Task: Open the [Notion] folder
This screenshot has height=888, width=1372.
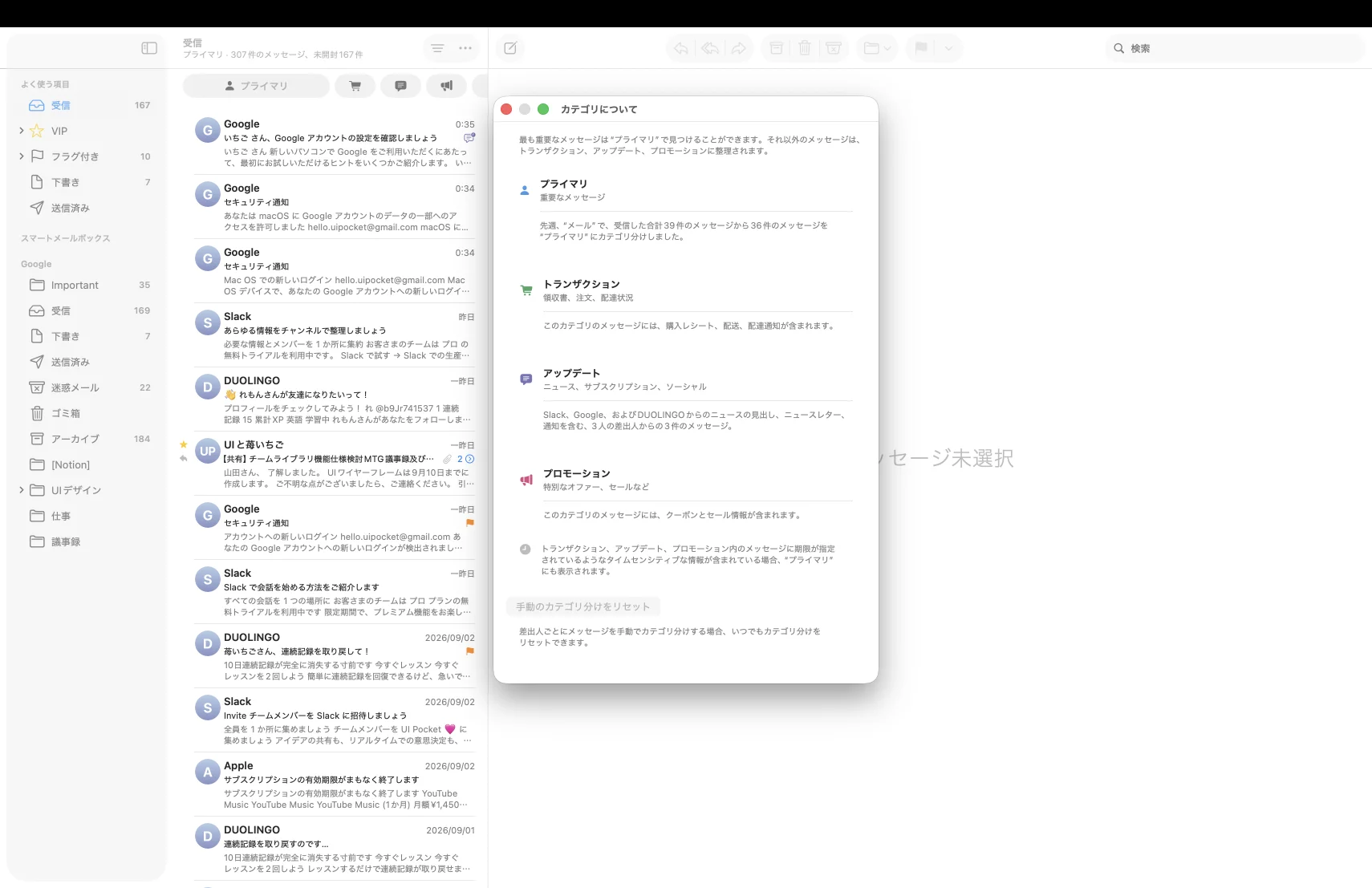Action: click(x=87, y=464)
